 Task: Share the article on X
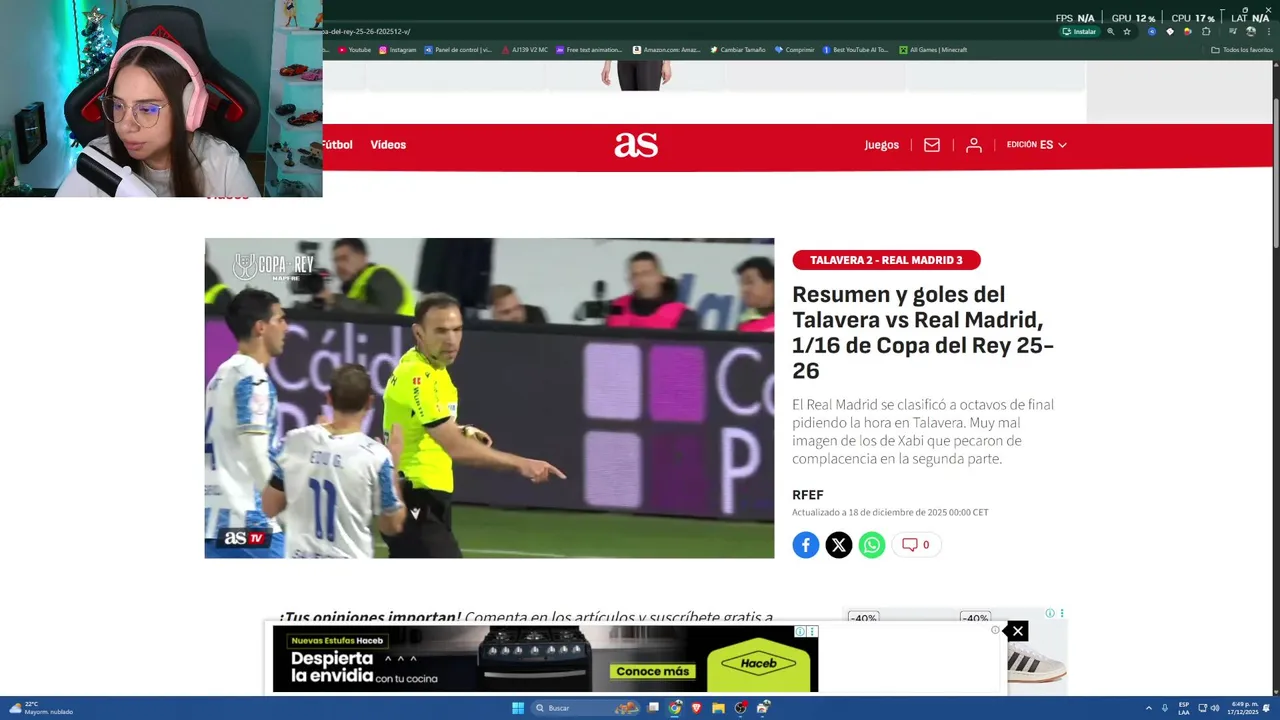coord(839,545)
